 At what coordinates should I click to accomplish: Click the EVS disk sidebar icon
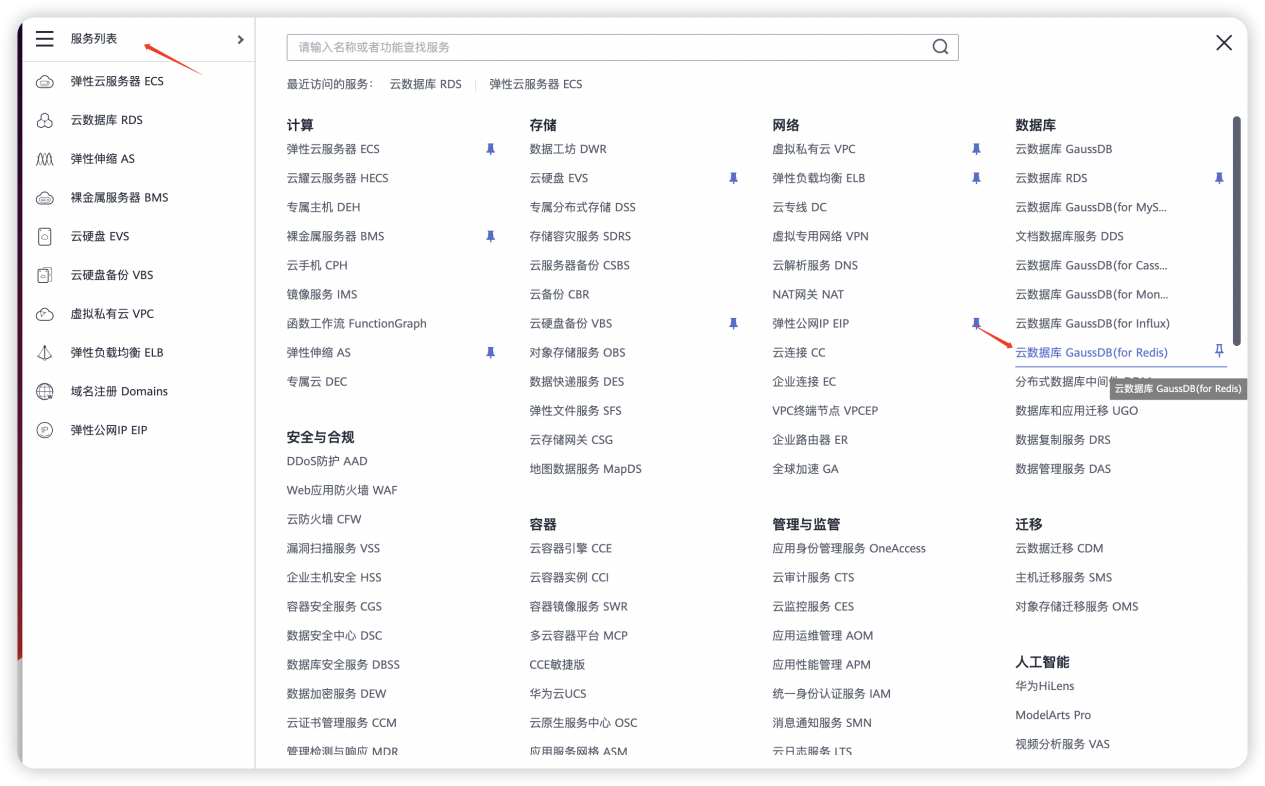point(44,237)
